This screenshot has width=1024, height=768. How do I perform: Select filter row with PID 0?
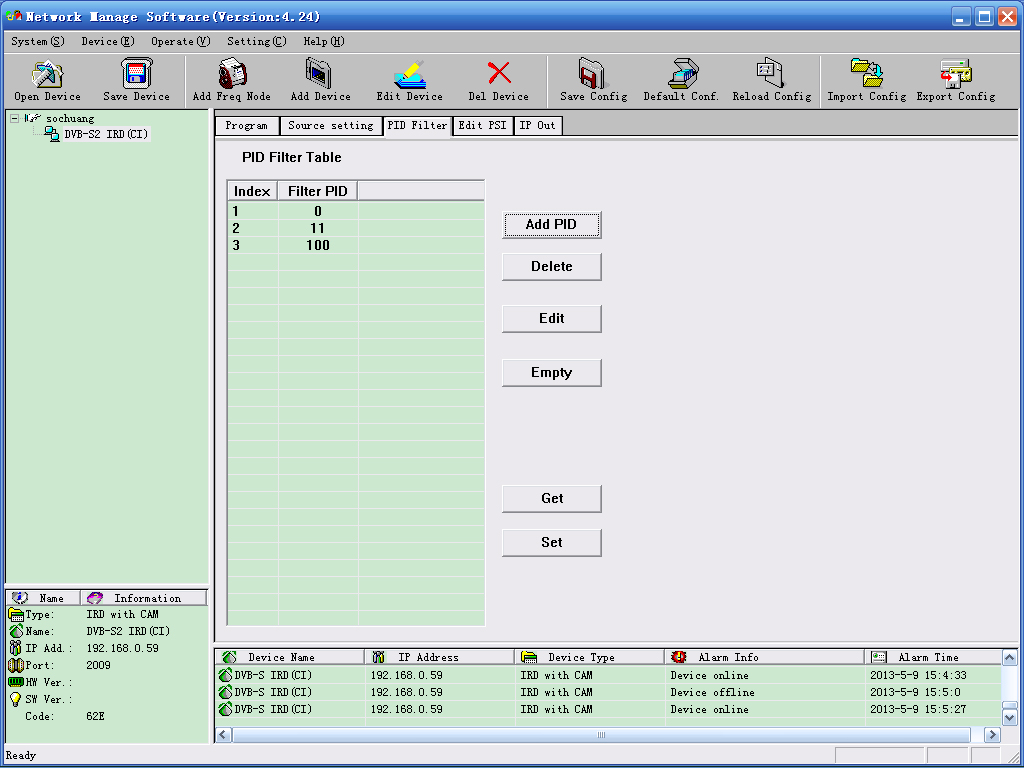(356, 211)
